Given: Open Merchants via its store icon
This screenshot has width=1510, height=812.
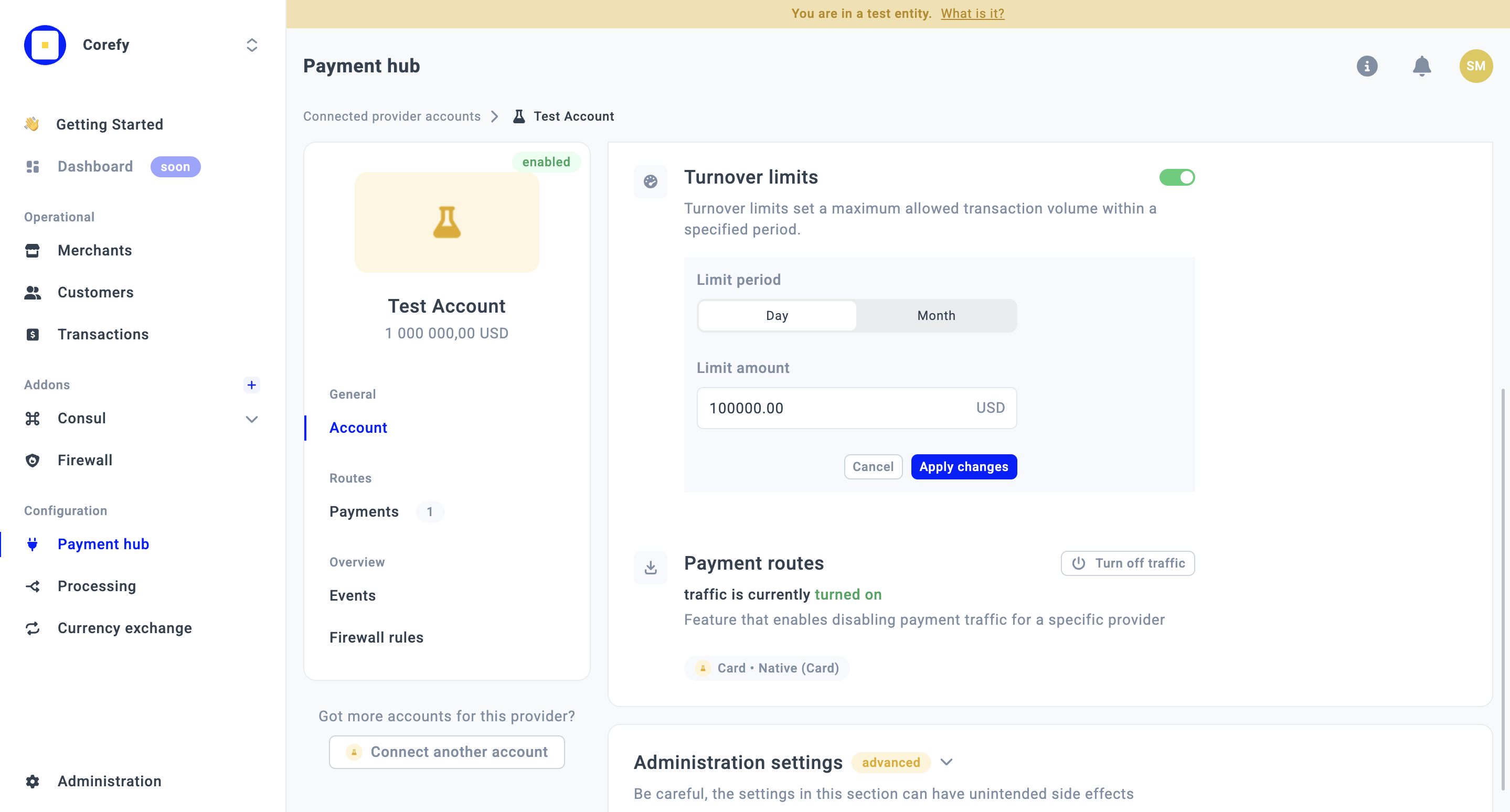Looking at the screenshot, I should point(32,250).
